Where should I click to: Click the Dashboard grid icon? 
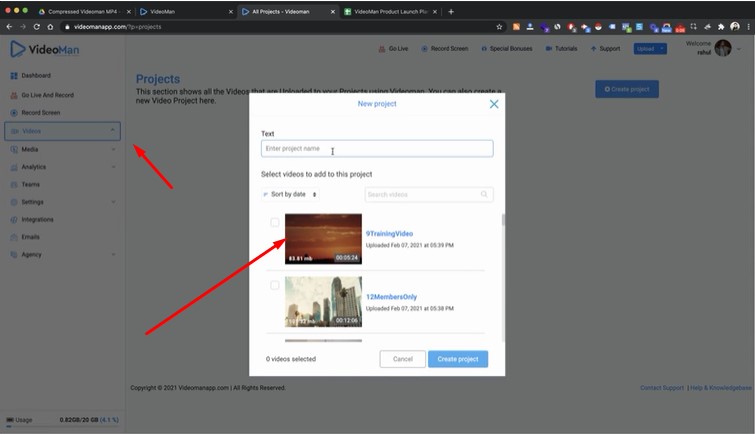(x=13, y=76)
